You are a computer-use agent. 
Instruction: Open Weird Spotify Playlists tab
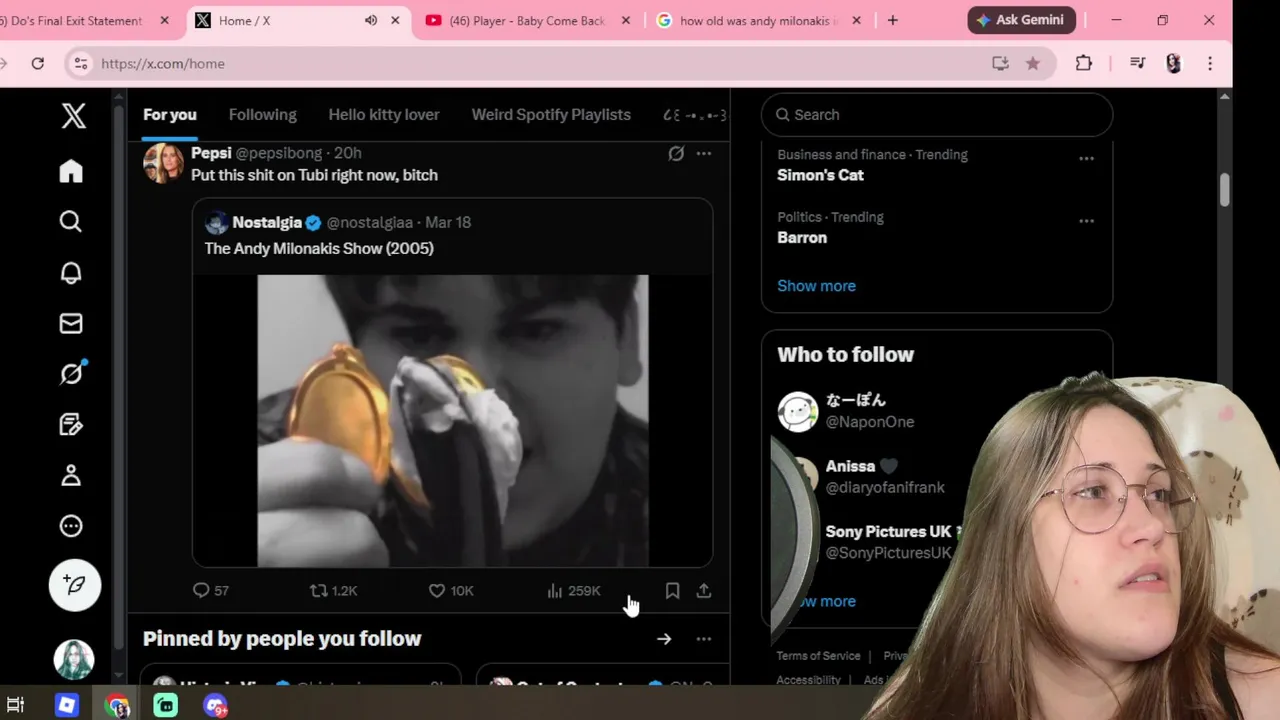pyautogui.click(x=551, y=115)
